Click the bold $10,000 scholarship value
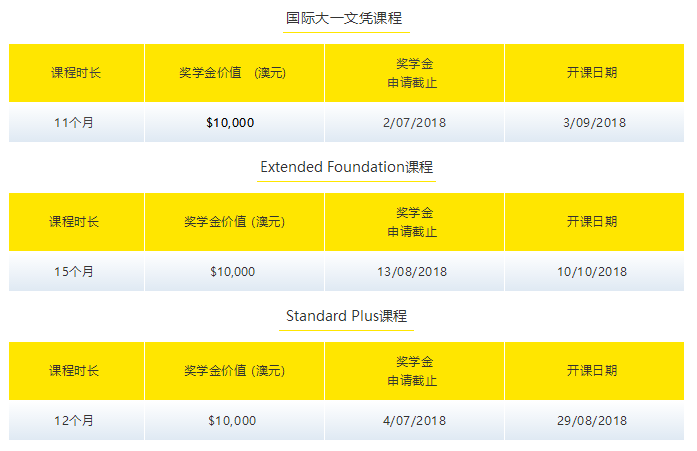 (230, 123)
